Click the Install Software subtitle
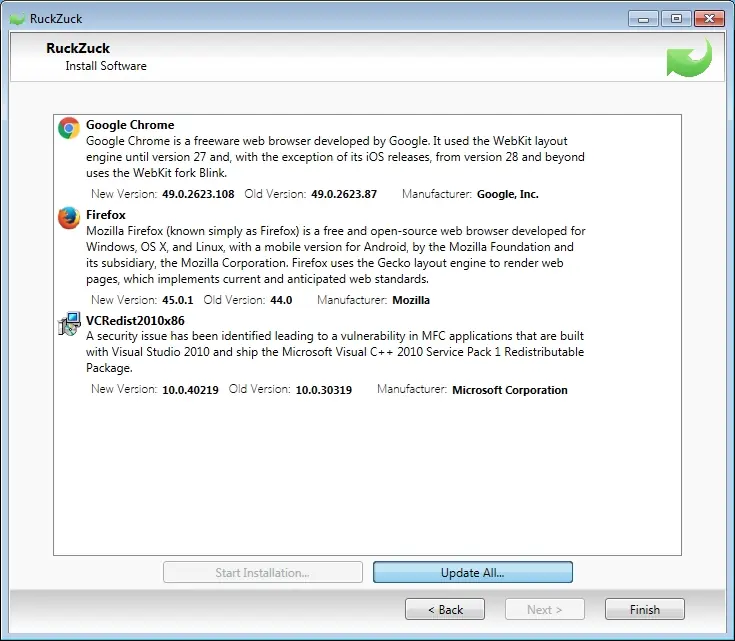The width and height of the screenshot is (735, 641). coord(106,66)
